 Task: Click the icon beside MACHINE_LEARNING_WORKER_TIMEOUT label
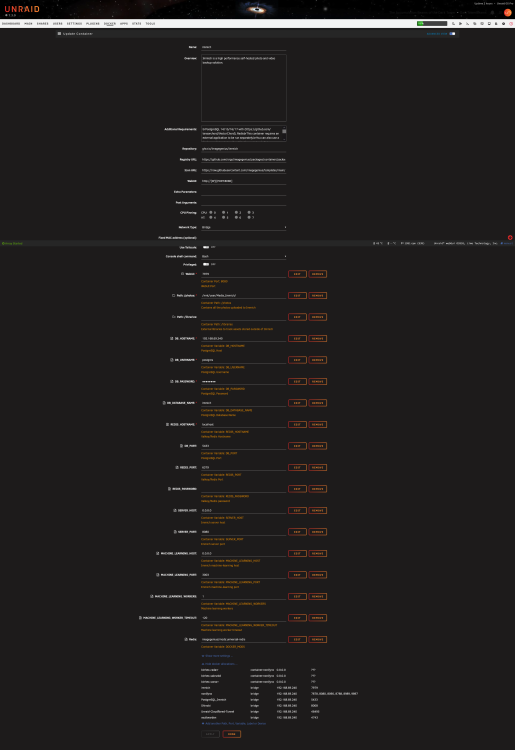pos(140,618)
